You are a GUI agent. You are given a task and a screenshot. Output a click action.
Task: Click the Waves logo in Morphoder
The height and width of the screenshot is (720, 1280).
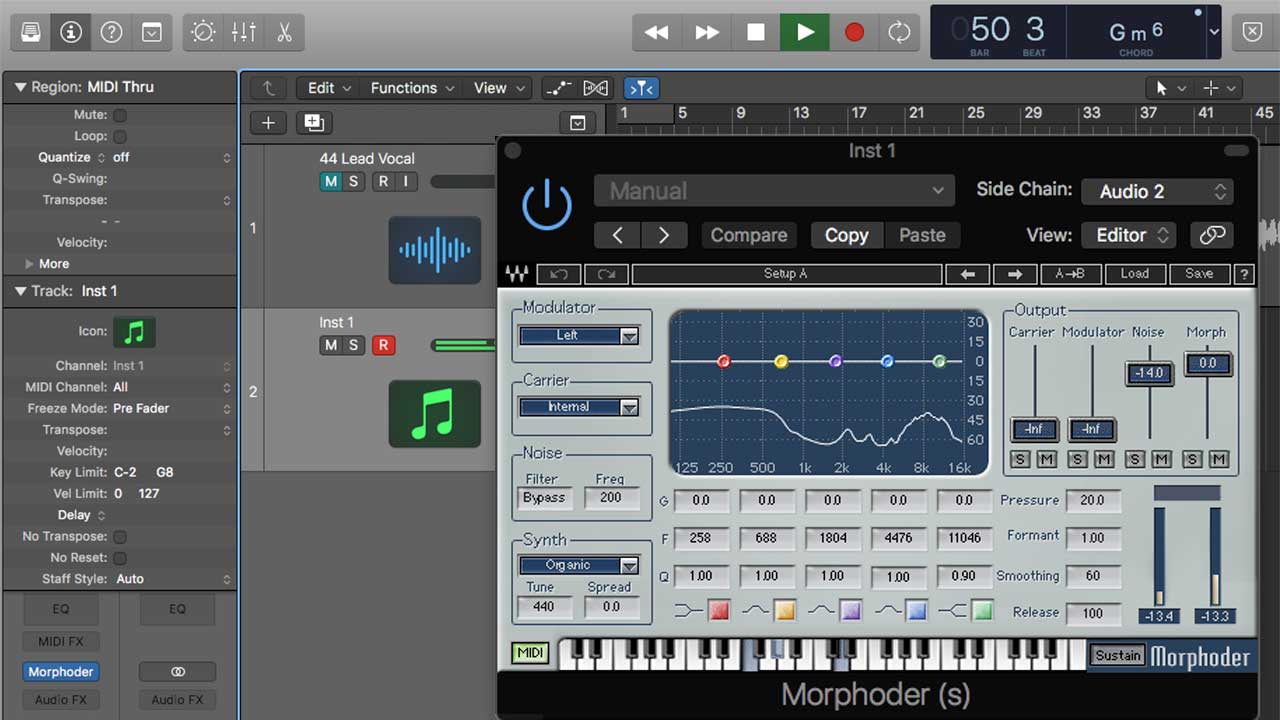point(516,273)
